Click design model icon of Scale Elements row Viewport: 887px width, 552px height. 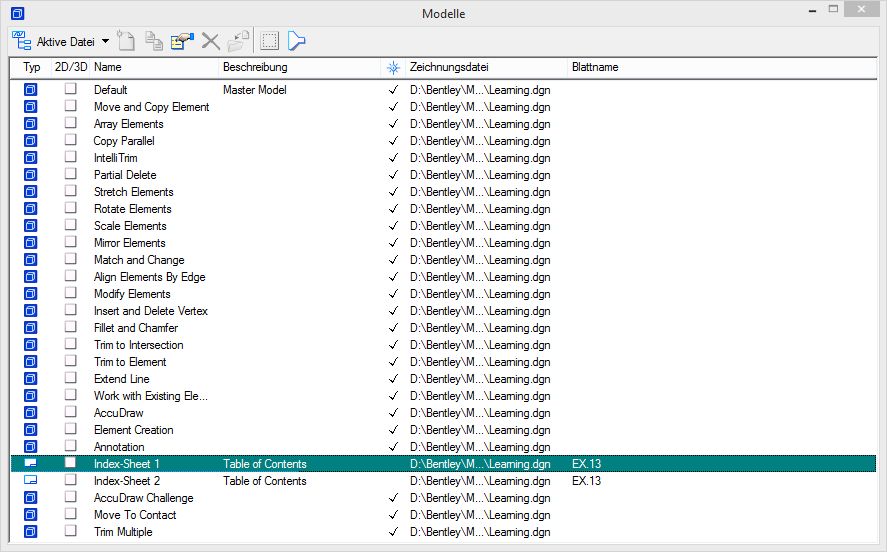pyautogui.click(x=31, y=225)
